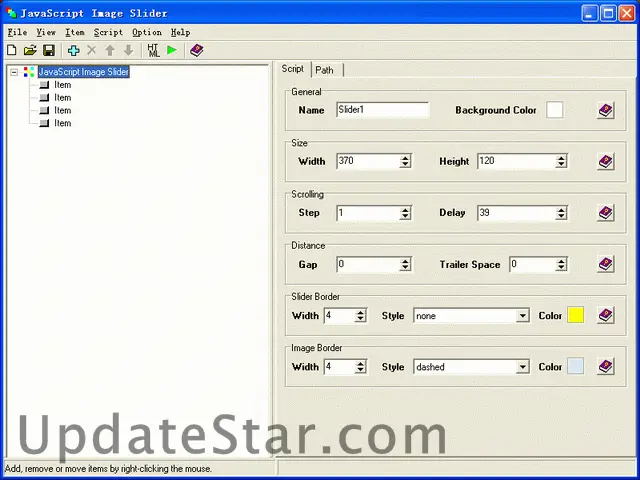Viewport: 640px width, 480px height.
Task: Click the JavaScript Image Slider root icon
Action: point(29,72)
